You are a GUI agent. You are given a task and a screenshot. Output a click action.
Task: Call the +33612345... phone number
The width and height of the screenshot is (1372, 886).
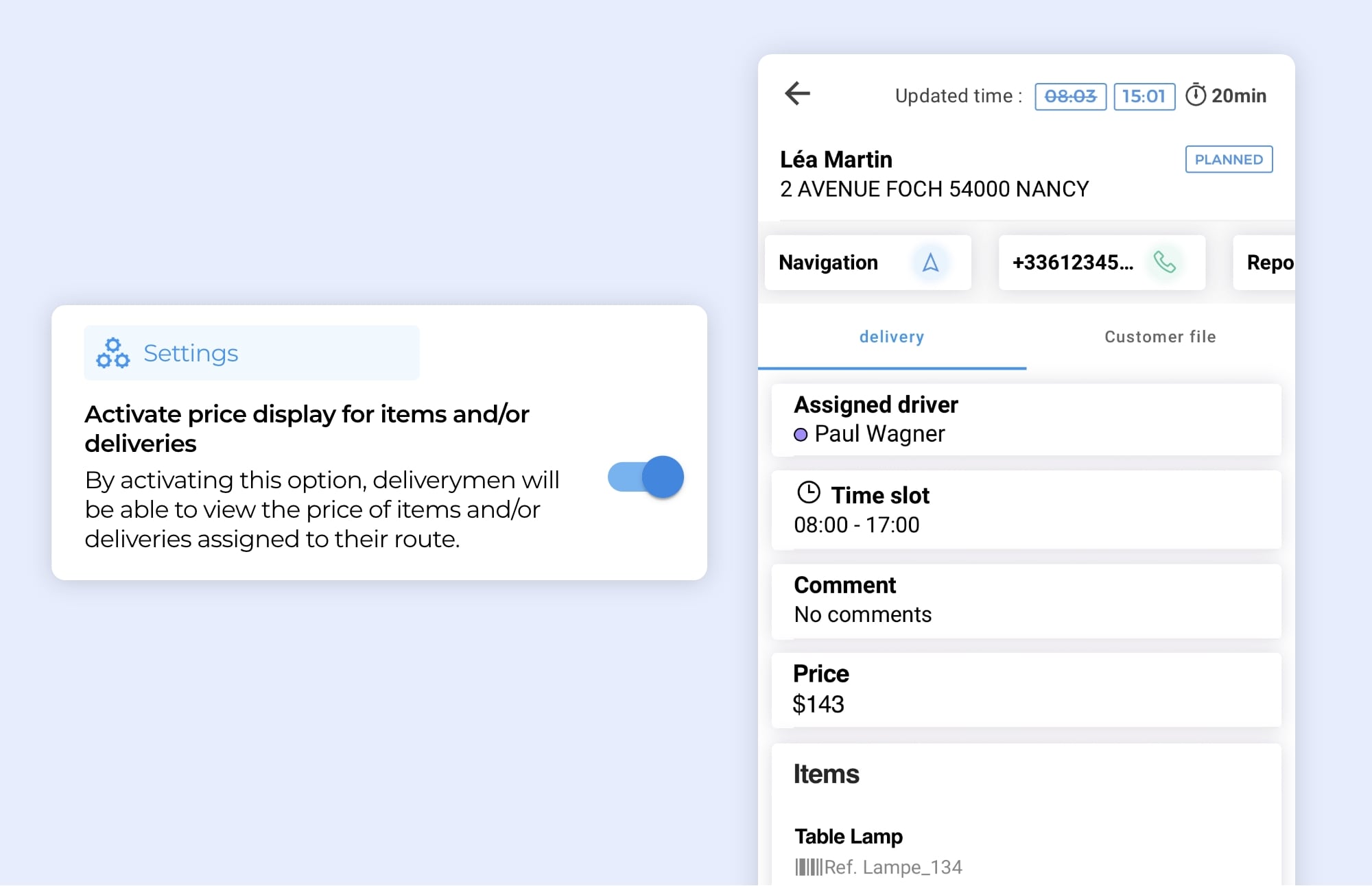click(1072, 263)
